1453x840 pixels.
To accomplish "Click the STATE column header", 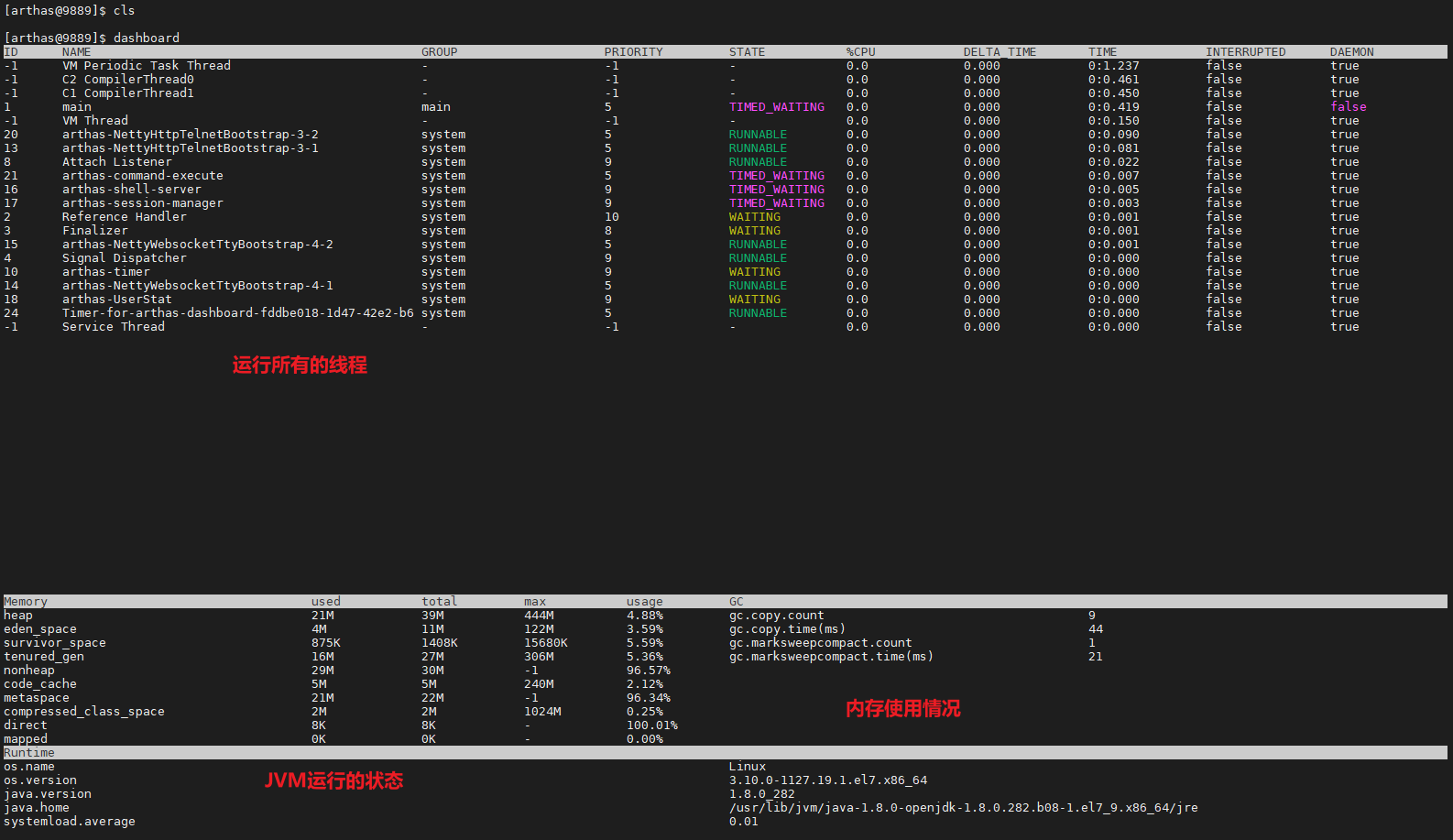I will [747, 52].
